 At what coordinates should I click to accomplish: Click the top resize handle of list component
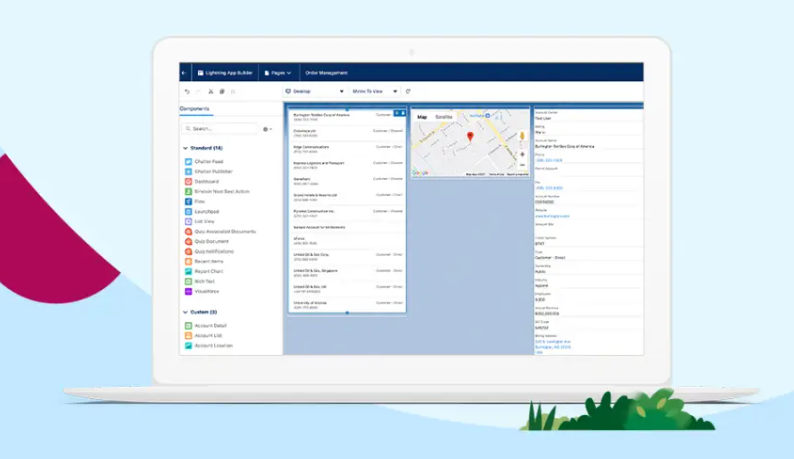(x=347, y=109)
